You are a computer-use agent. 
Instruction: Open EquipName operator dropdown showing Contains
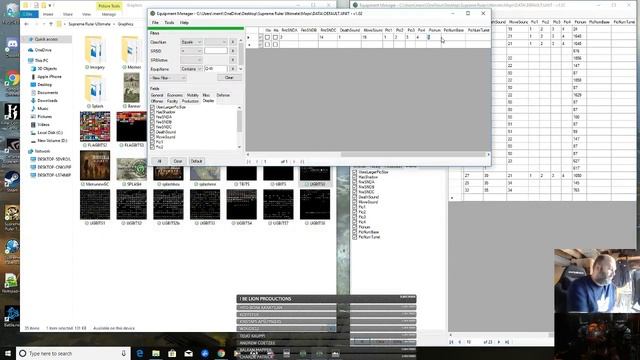tap(191, 69)
